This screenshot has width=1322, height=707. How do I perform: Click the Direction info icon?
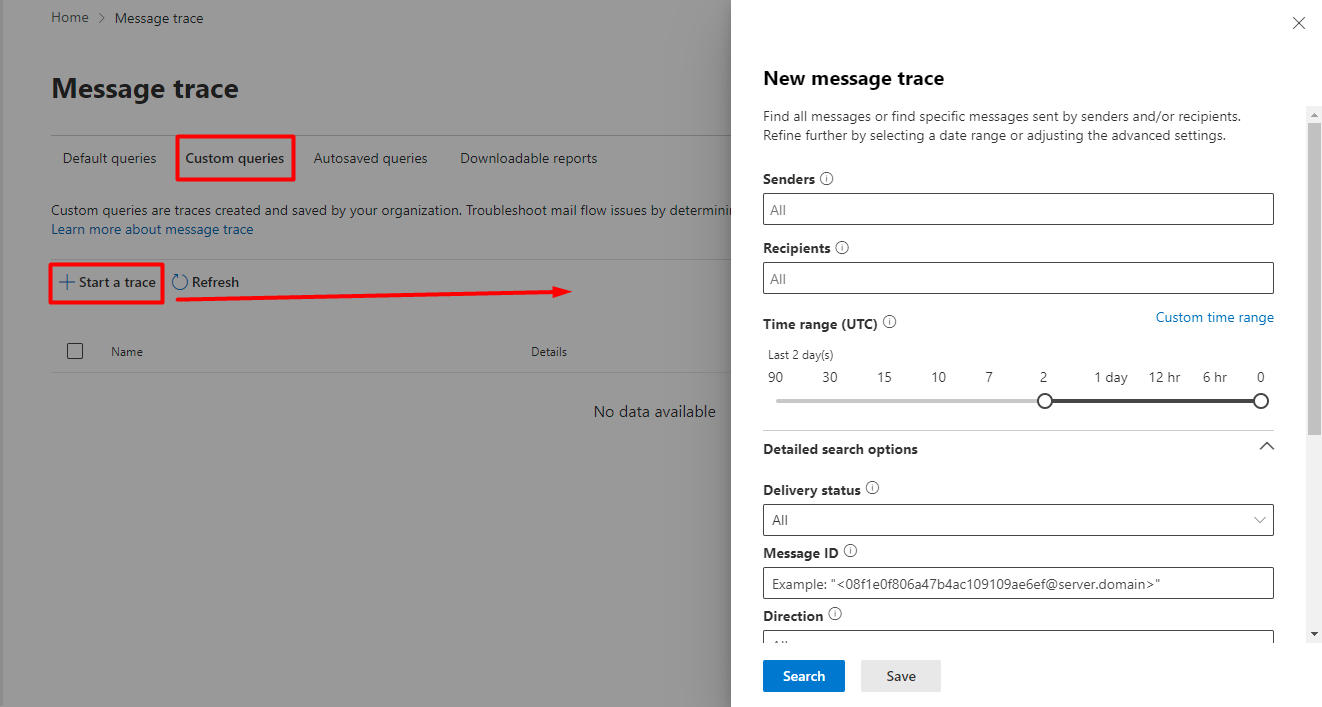pyautogui.click(x=835, y=615)
